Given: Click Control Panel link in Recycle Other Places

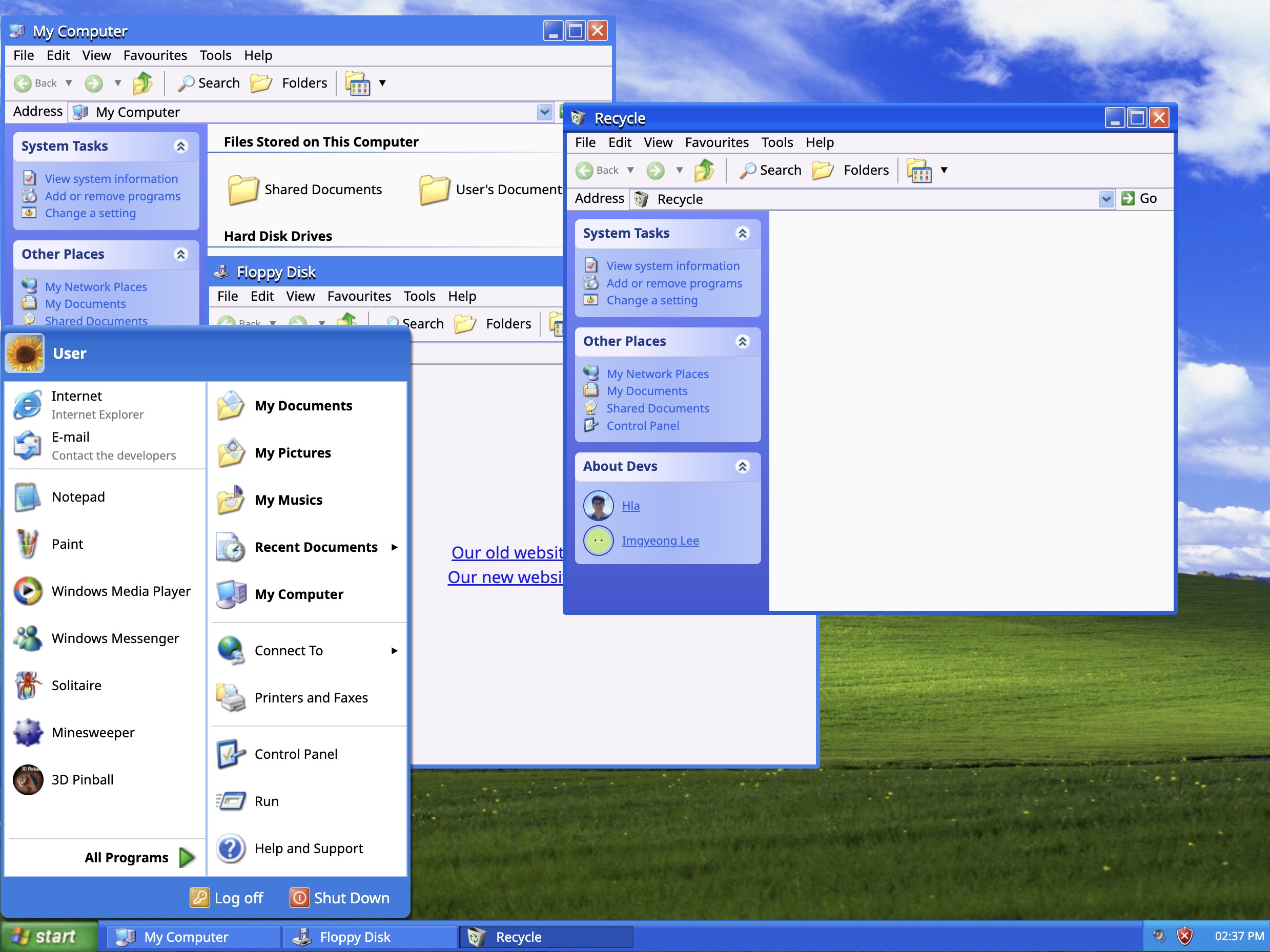Looking at the screenshot, I should coord(643,426).
